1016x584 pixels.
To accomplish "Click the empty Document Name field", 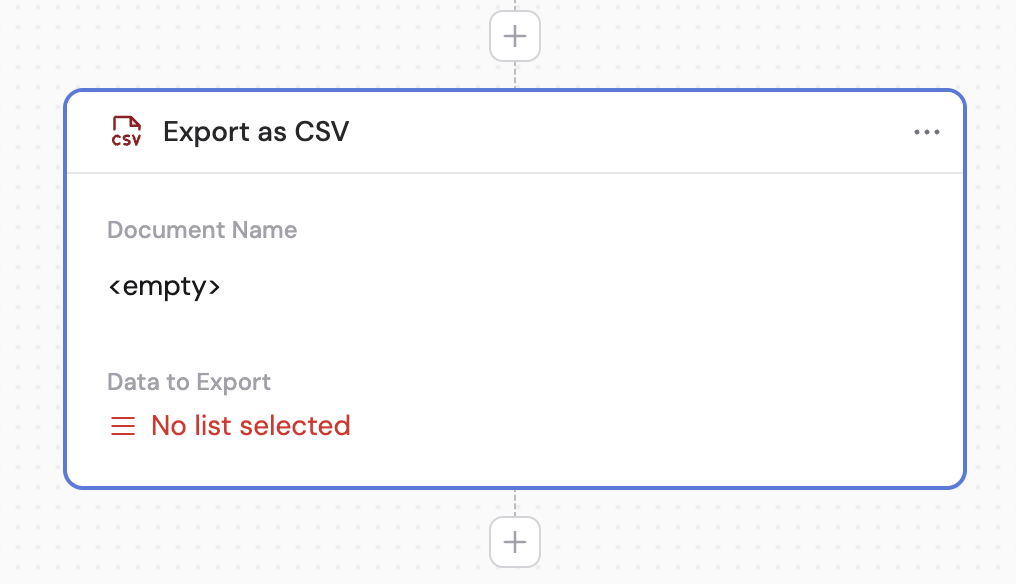I will pyautogui.click(x=165, y=286).
